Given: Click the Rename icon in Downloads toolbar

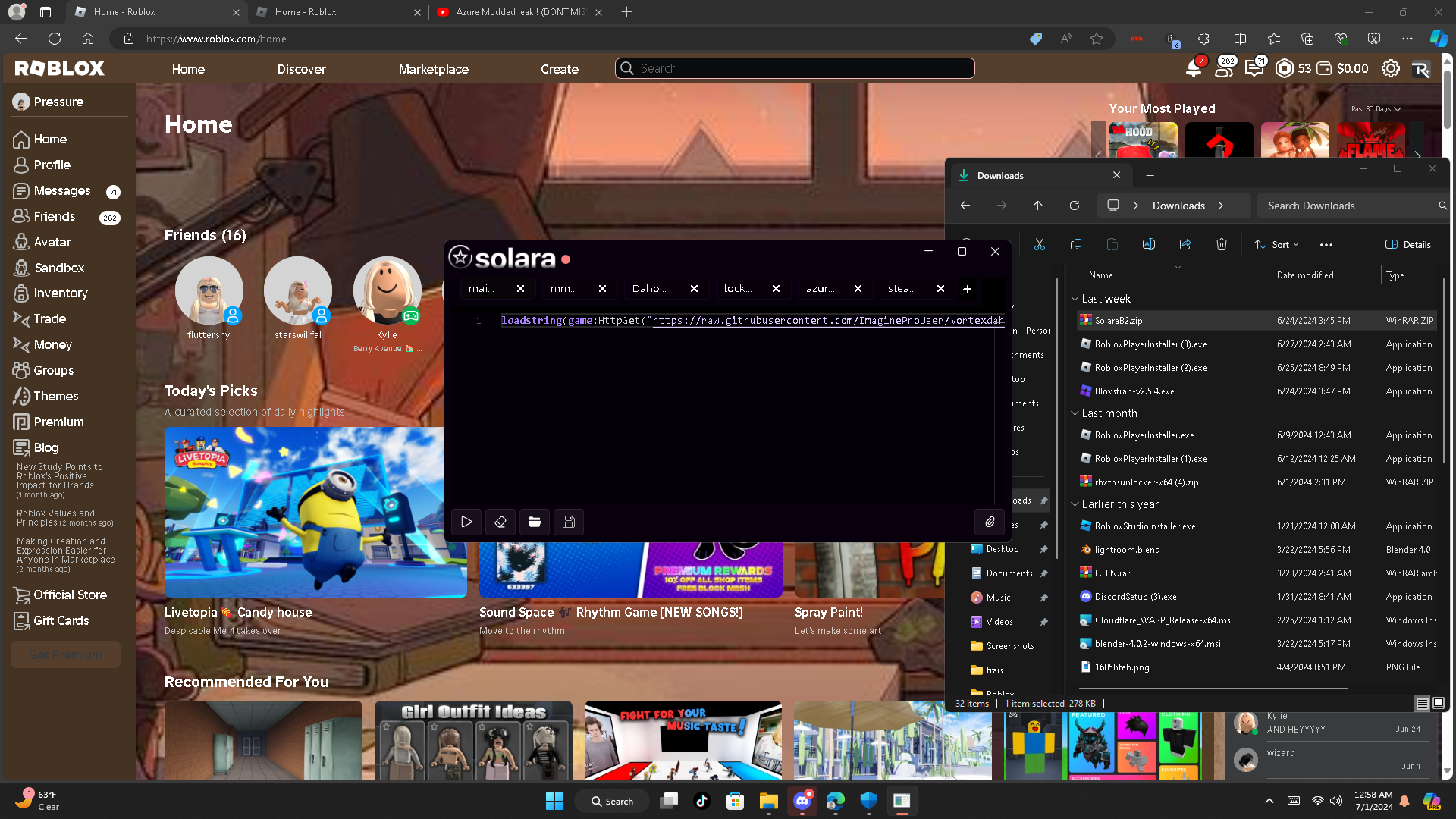Looking at the screenshot, I should coord(1149,244).
